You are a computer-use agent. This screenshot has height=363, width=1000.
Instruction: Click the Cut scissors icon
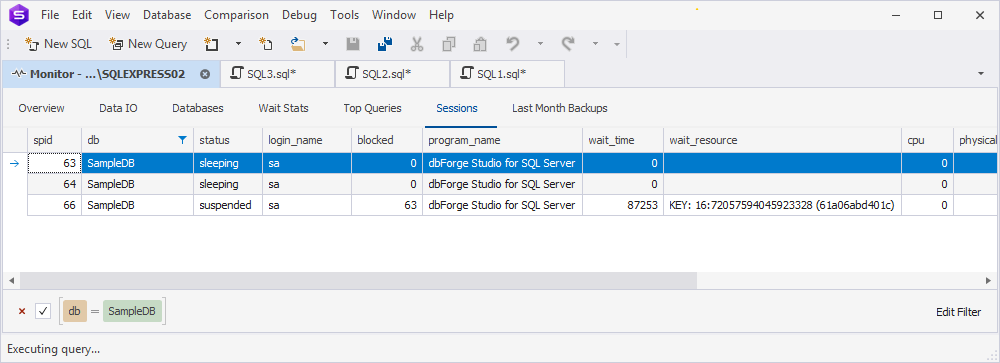tap(417, 44)
